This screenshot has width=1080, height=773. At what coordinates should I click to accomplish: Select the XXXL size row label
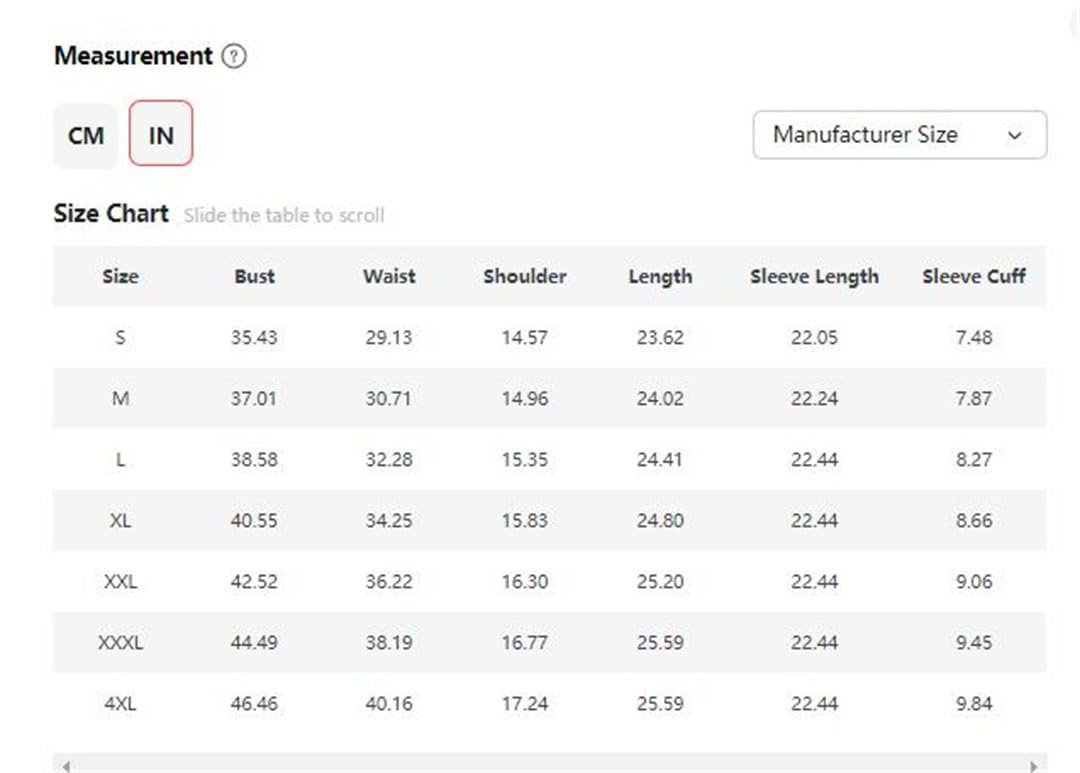[121, 642]
